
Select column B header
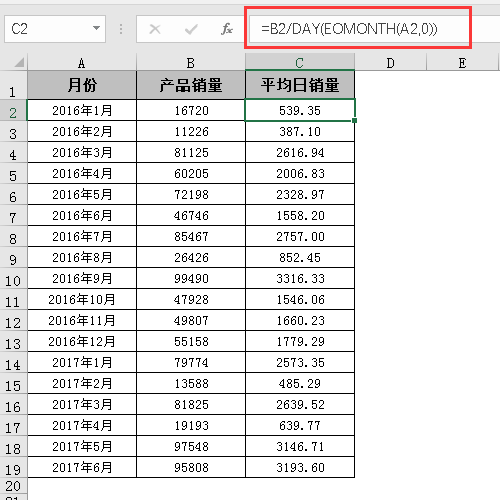[191, 62]
